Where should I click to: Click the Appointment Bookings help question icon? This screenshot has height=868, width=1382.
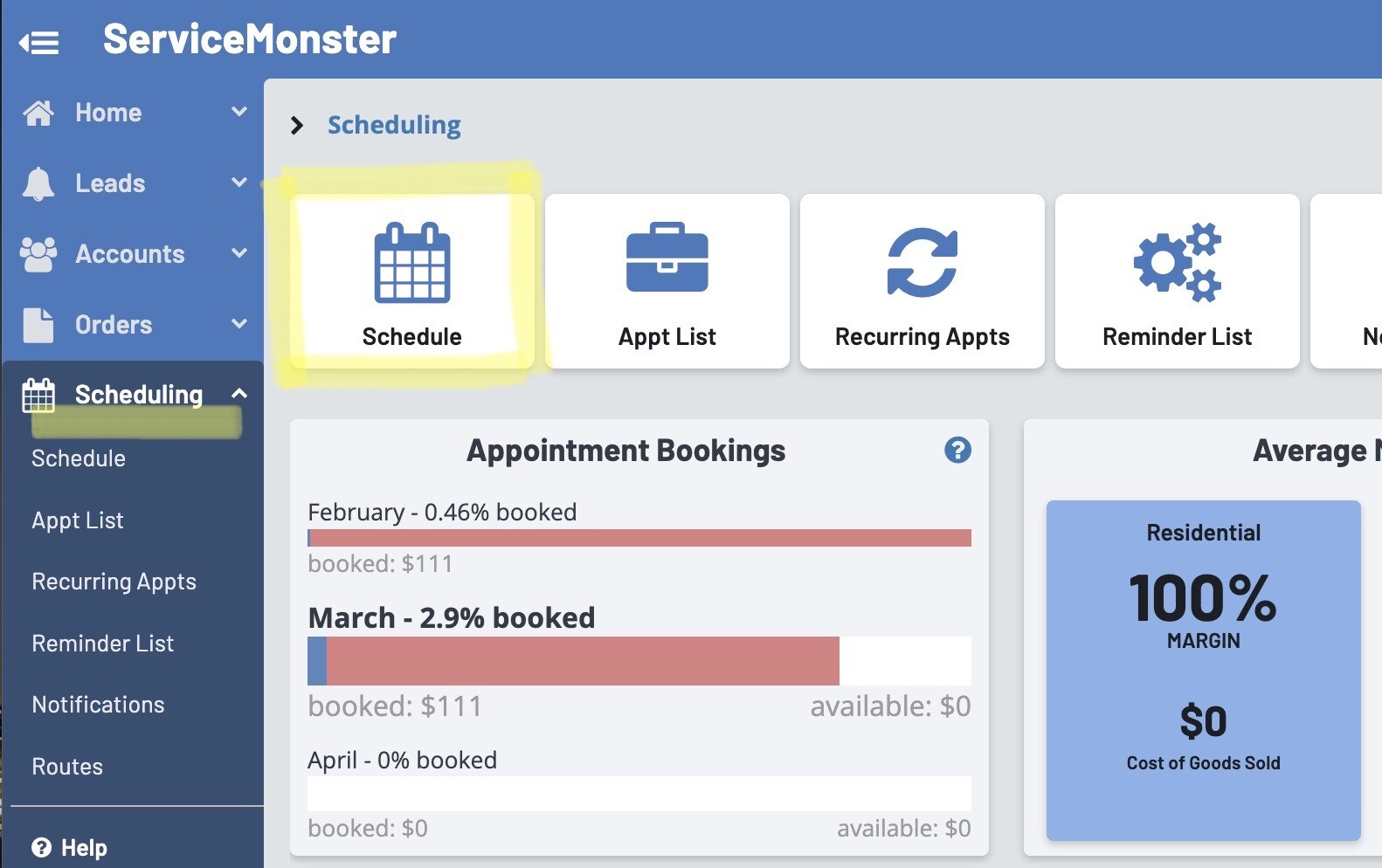[x=957, y=450]
